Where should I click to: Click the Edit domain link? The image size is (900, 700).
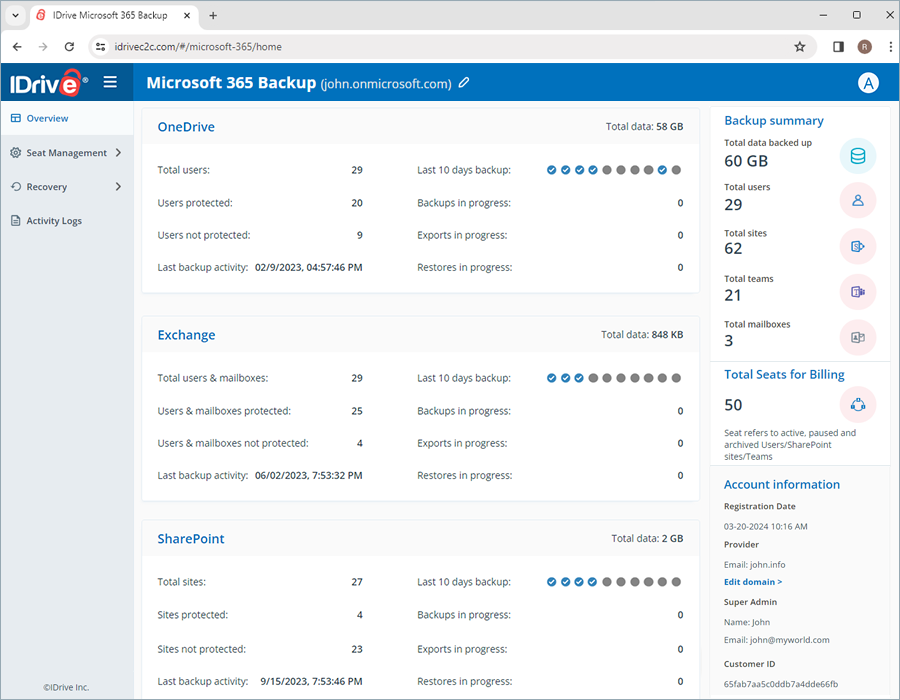tap(752, 582)
